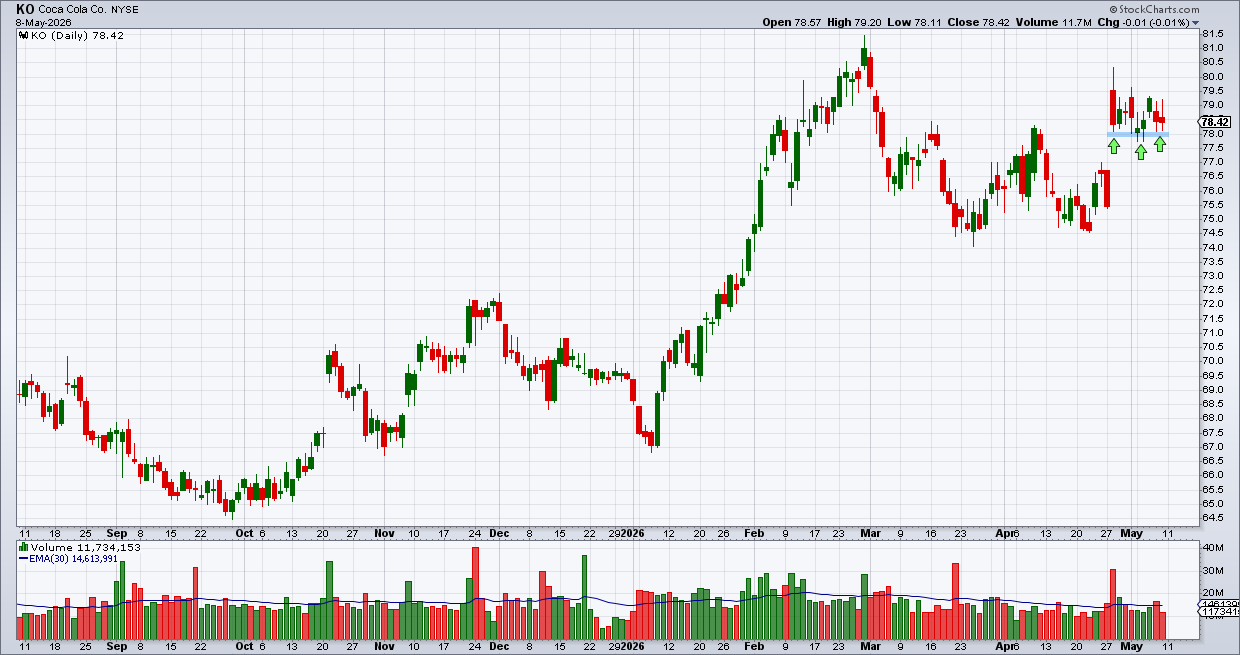This screenshot has width=1240, height=655.
Task: Click the Low 78.11 value
Action: pos(917,22)
